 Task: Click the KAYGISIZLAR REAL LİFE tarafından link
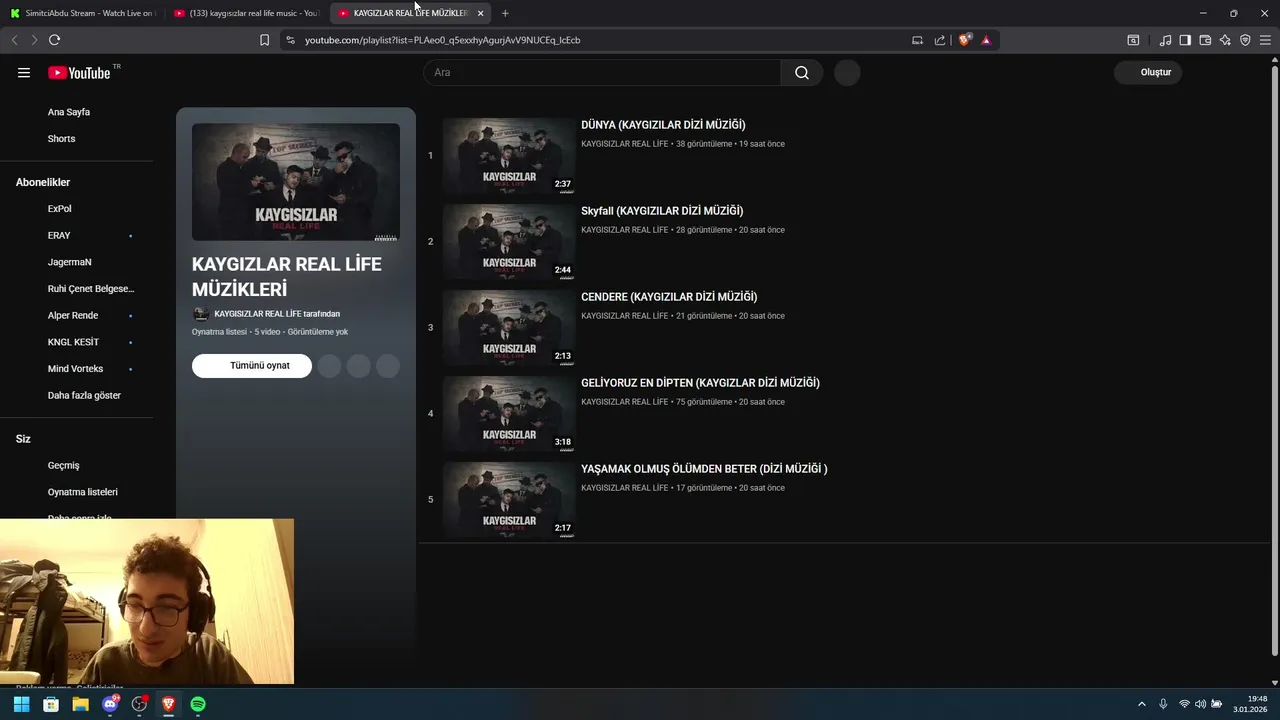(x=277, y=314)
